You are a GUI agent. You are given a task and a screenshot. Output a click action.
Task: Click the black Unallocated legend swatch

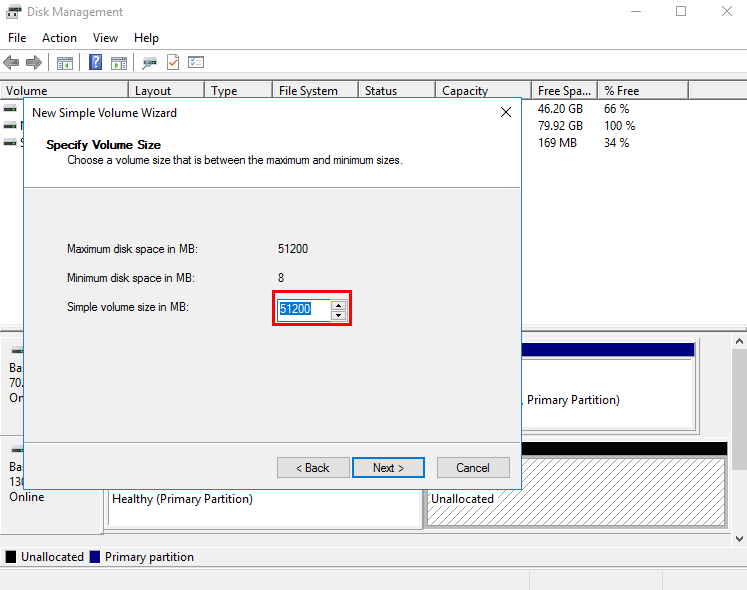(x=11, y=557)
